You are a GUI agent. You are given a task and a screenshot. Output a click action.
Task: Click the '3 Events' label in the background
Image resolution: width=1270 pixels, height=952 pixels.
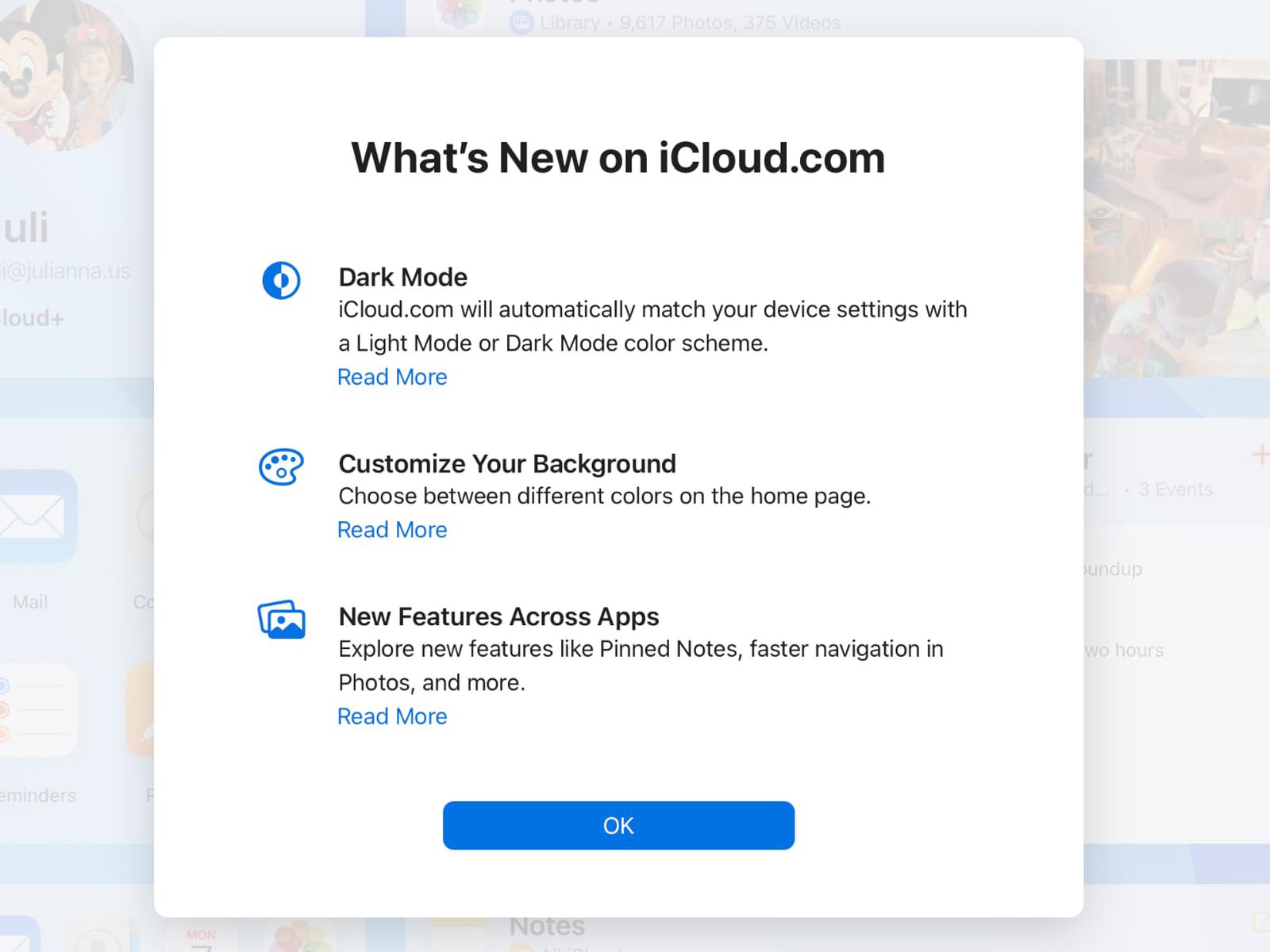(1176, 489)
